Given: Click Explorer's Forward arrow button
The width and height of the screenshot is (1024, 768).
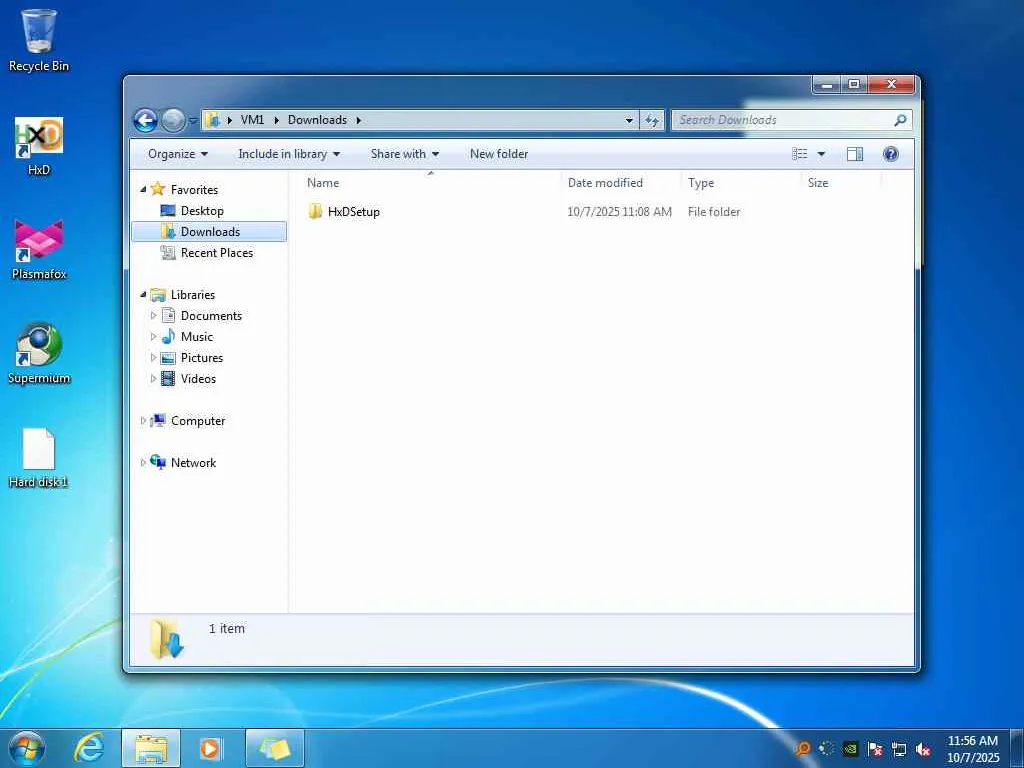Looking at the screenshot, I should (x=173, y=120).
